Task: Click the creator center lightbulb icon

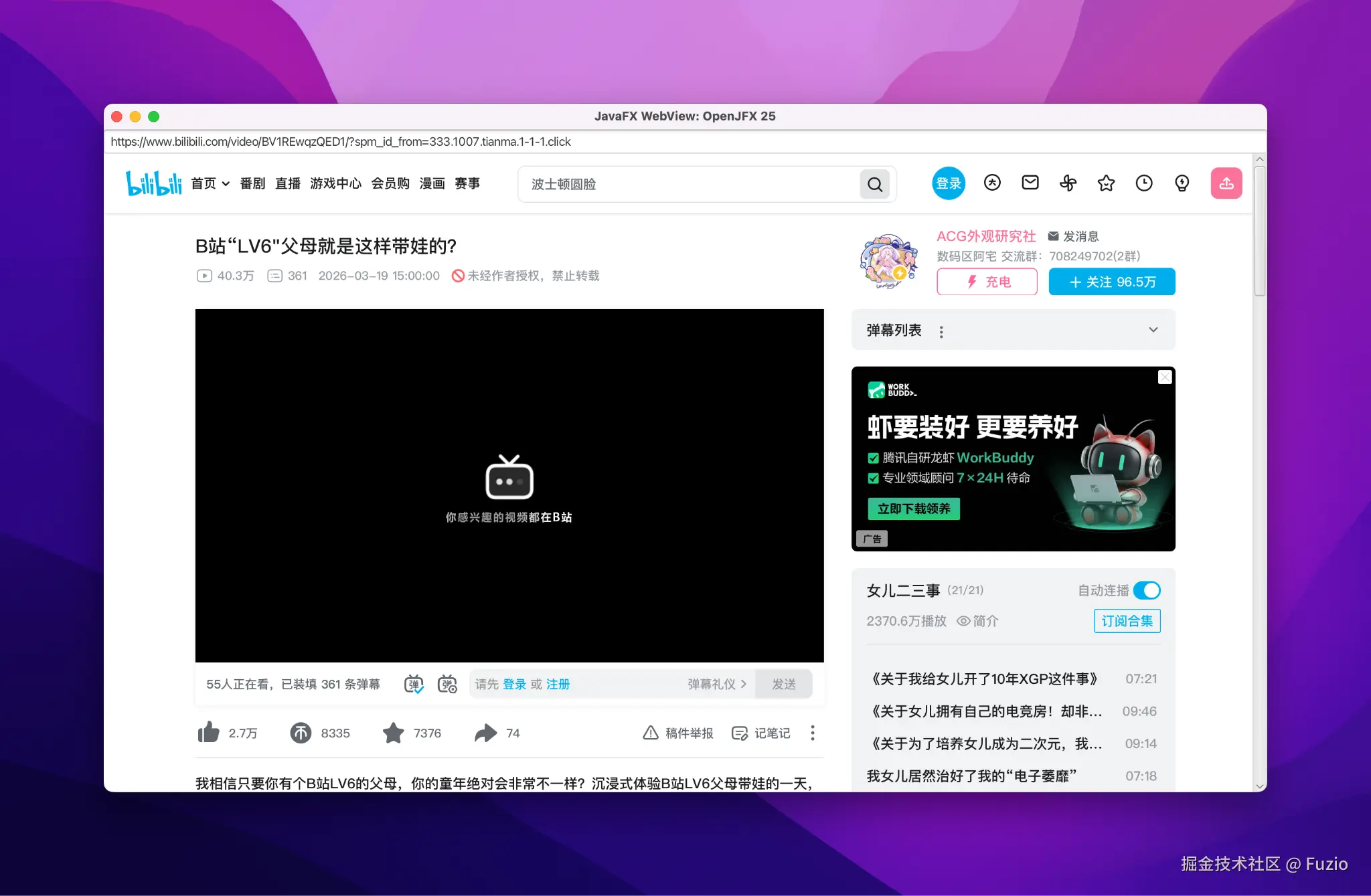Action: tap(1182, 183)
